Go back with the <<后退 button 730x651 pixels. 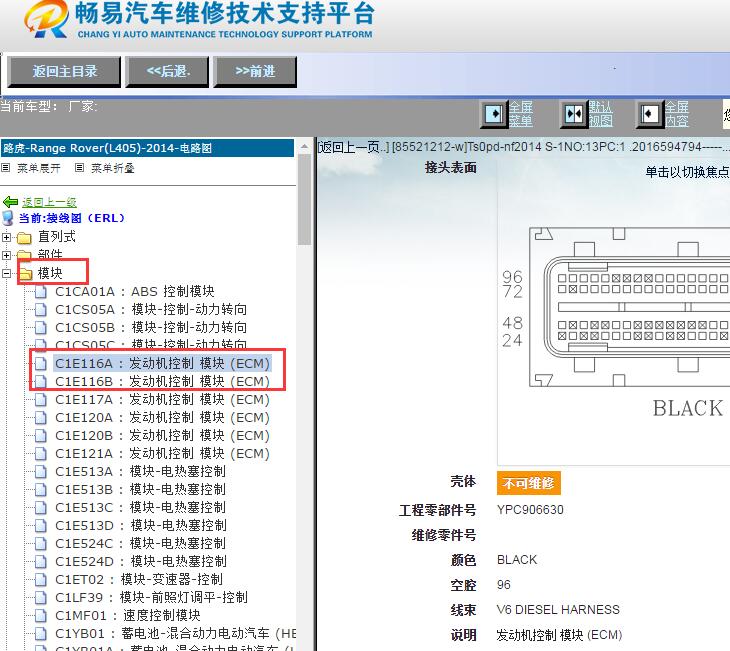click(x=167, y=72)
